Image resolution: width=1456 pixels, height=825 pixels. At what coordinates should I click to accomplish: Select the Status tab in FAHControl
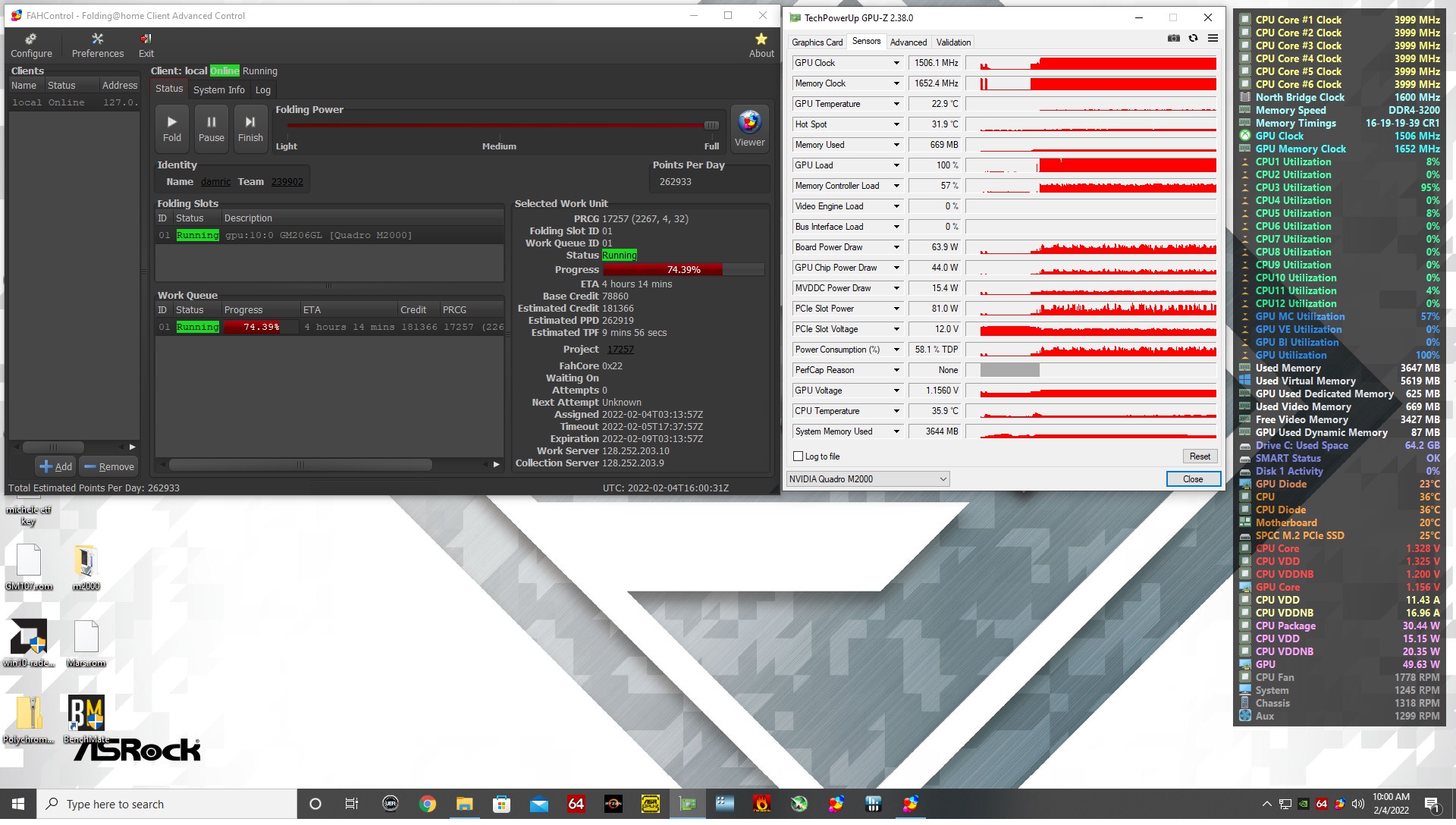click(x=169, y=89)
